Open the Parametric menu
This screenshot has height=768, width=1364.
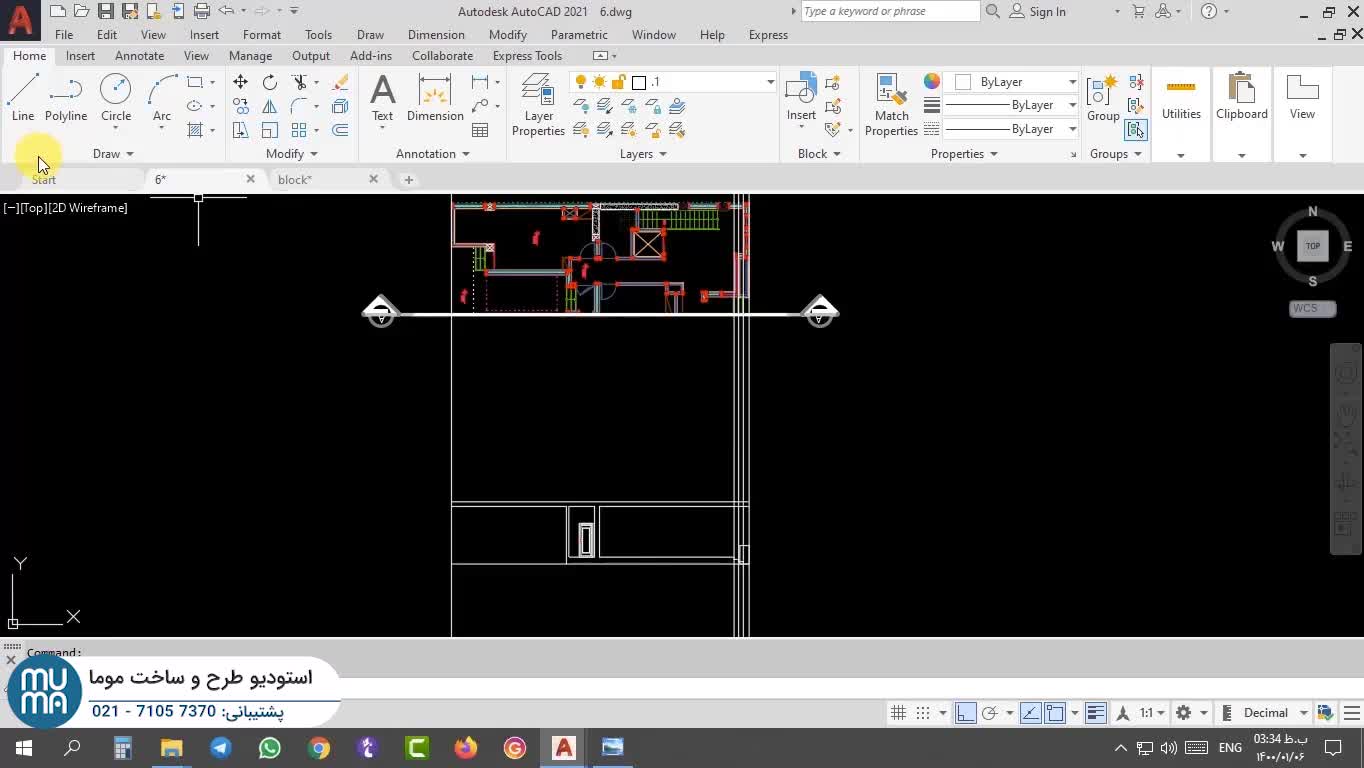pyautogui.click(x=578, y=34)
